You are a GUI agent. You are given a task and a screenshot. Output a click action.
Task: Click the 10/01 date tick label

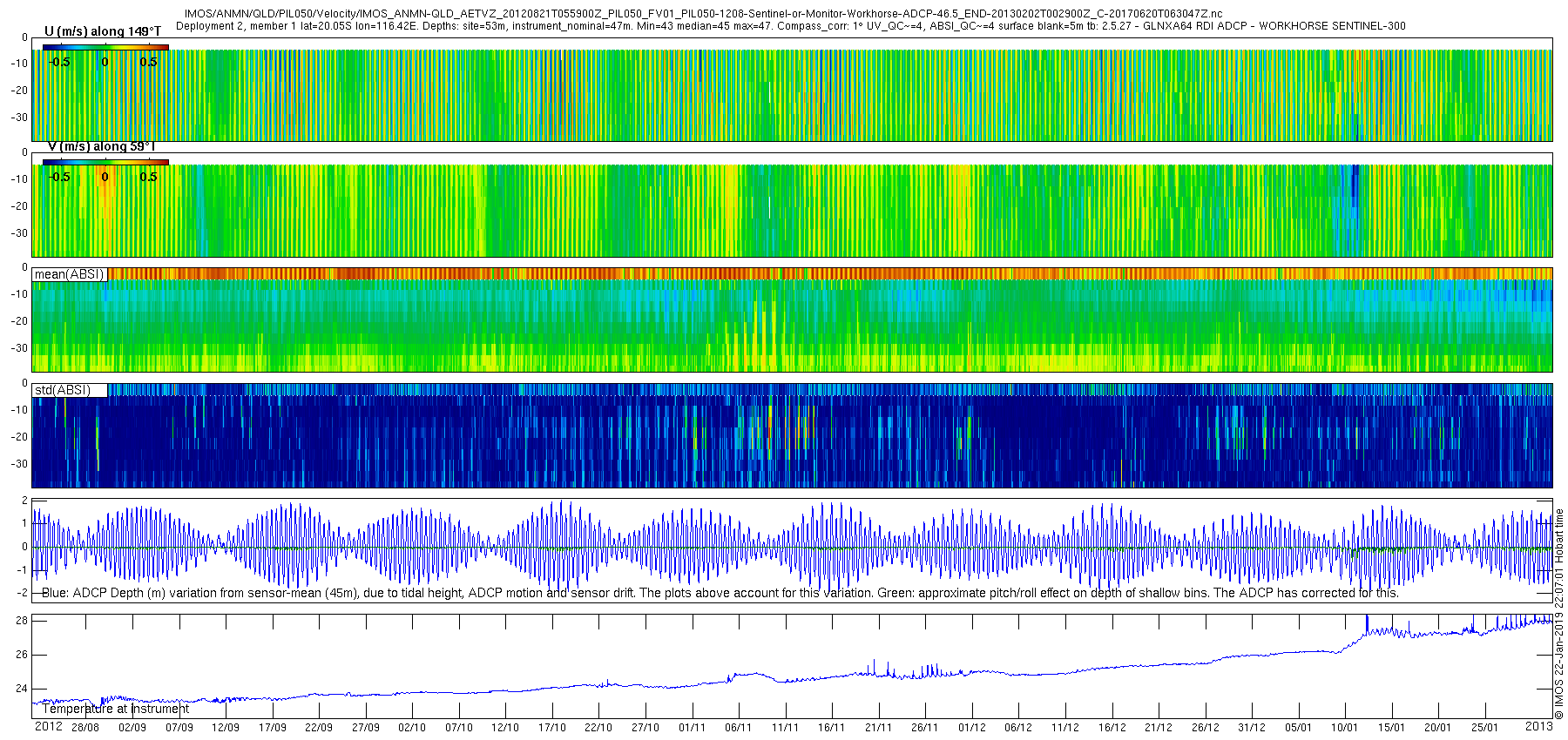coord(1344,728)
